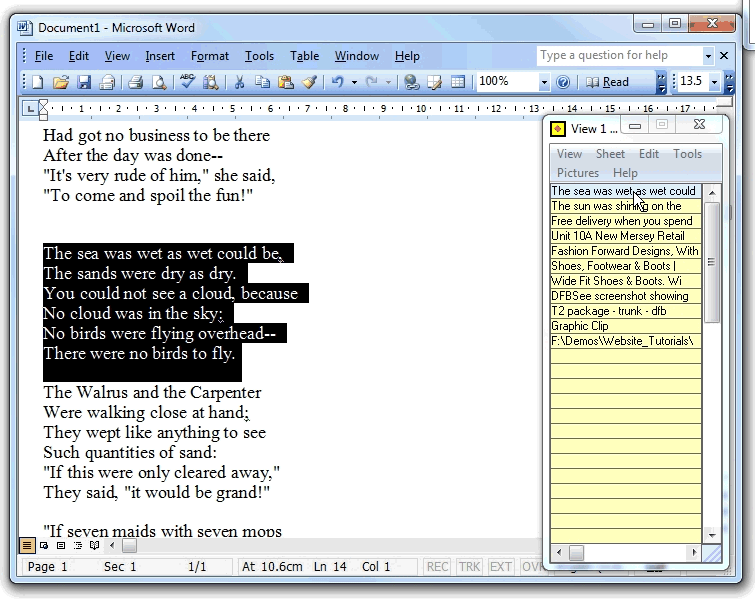Activate the Format Painter brush
The width and height of the screenshot is (755, 604).
click(x=309, y=82)
